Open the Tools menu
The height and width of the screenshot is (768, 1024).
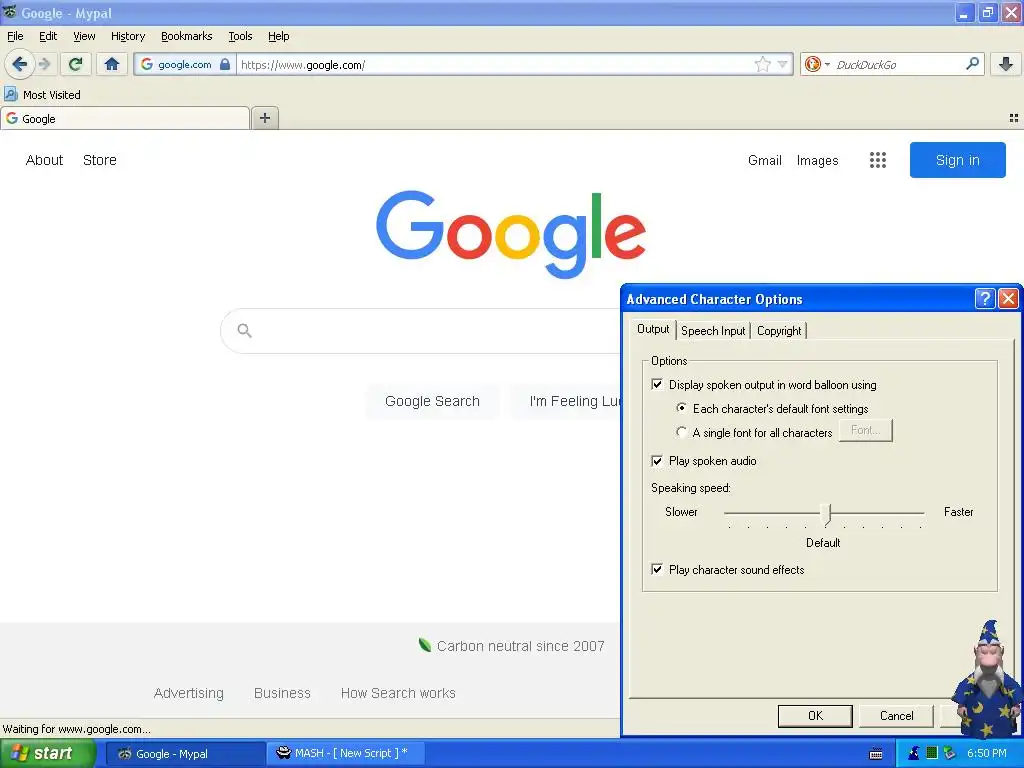tap(240, 36)
